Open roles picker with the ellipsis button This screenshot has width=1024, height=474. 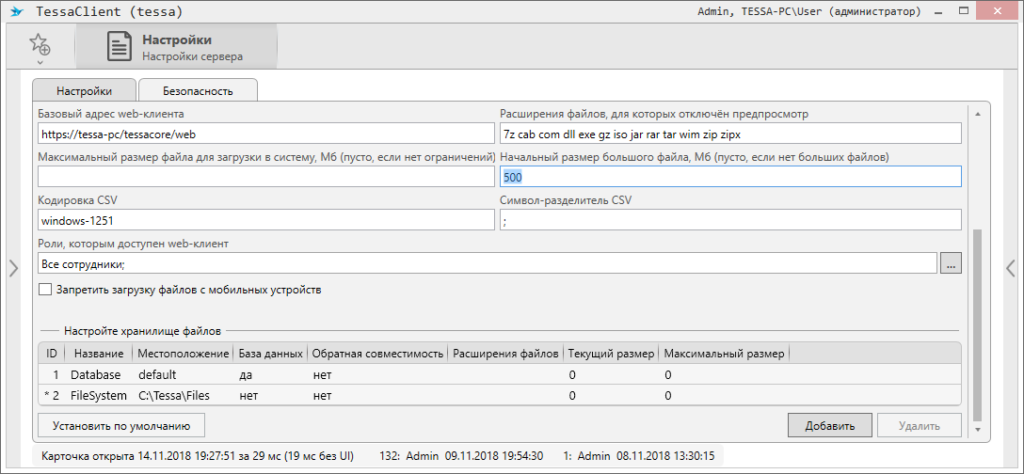click(x=951, y=263)
